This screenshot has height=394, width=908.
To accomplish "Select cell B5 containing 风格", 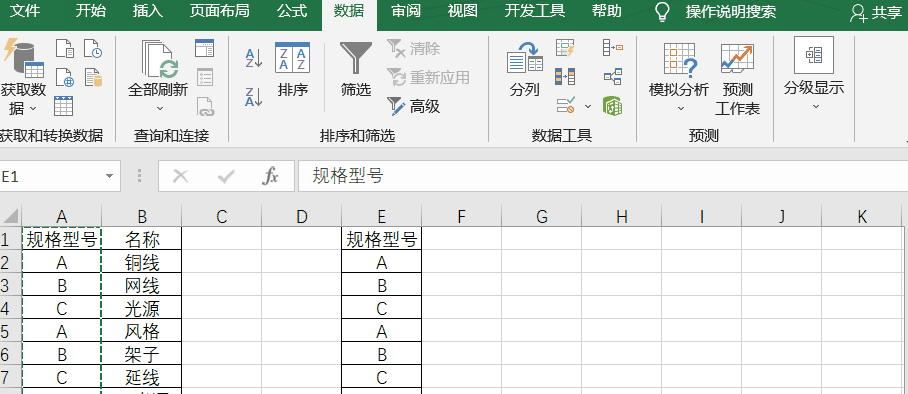I will pyautogui.click(x=142, y=331).
